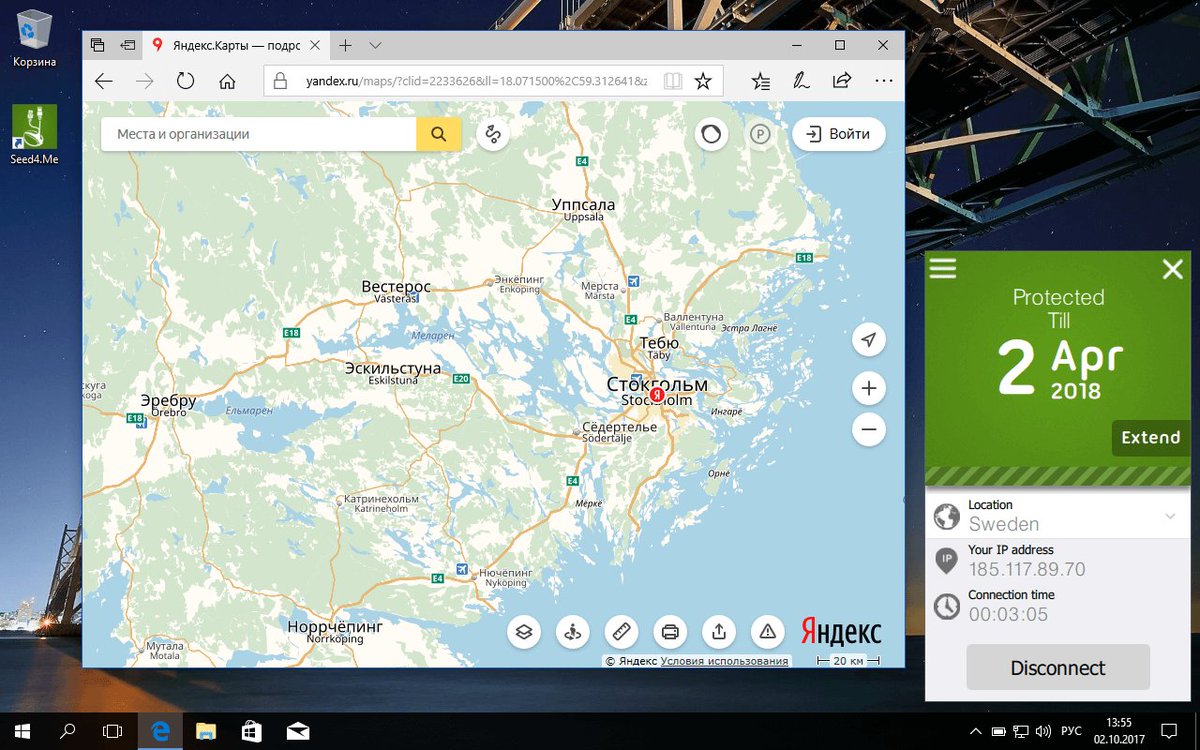This screenshot has height=750, width=1200.
Task: Click the Connection time 00:03:05 value
Action: [x=1008, y=615]
